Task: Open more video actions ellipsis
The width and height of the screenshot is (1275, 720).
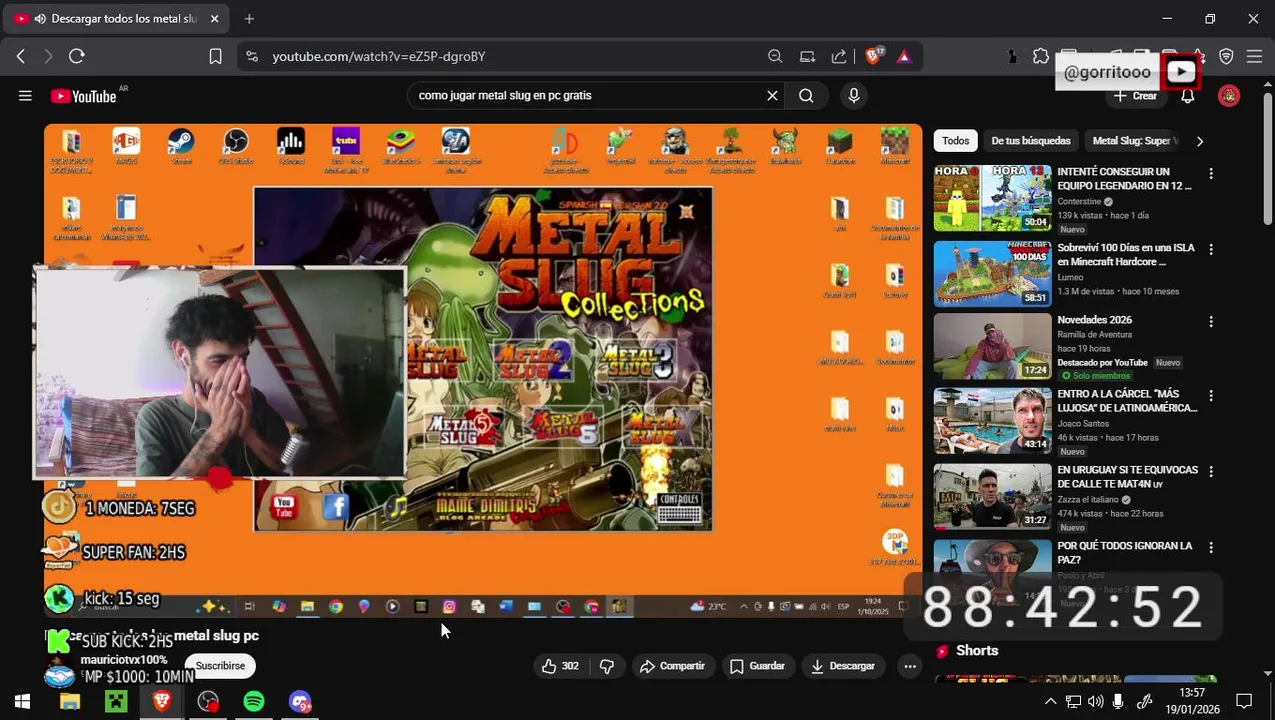Action: [909, 666]
